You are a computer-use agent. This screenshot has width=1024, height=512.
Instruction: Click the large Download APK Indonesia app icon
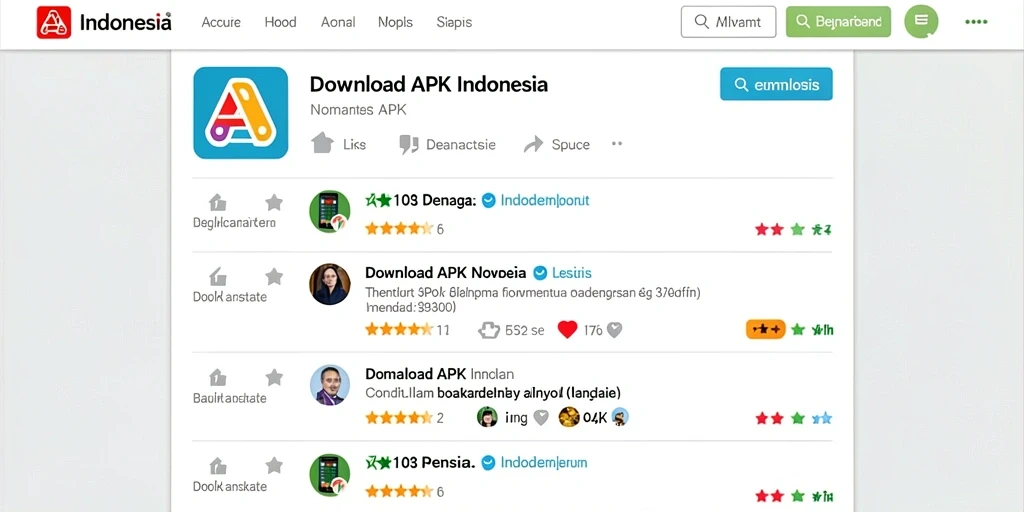tap(240, 112)
